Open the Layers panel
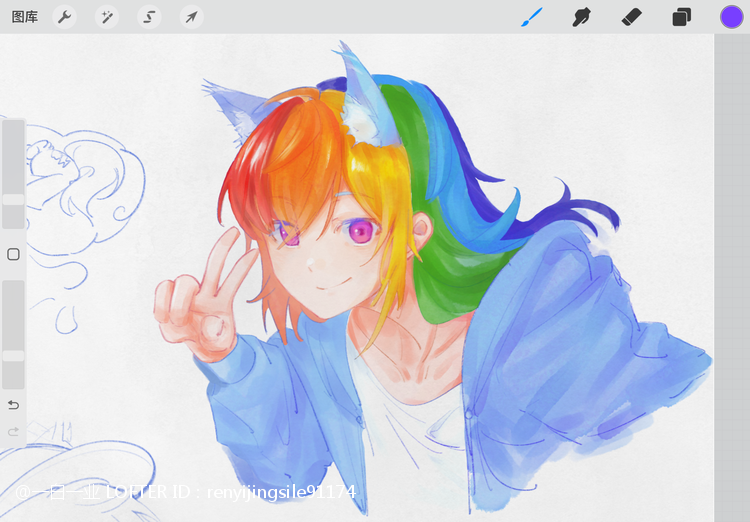The height and width of the screenshot is (522, 750). click(x=681, y=17)
